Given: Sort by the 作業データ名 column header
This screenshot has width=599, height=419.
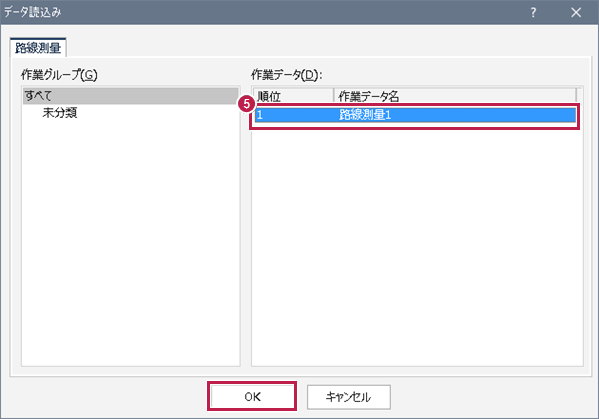Looking at the screenshot, I should [x=455, y=96].
